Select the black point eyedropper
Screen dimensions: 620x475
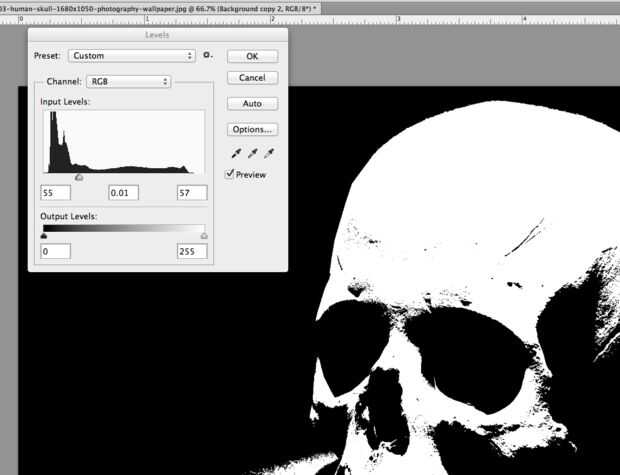point(235,154)
